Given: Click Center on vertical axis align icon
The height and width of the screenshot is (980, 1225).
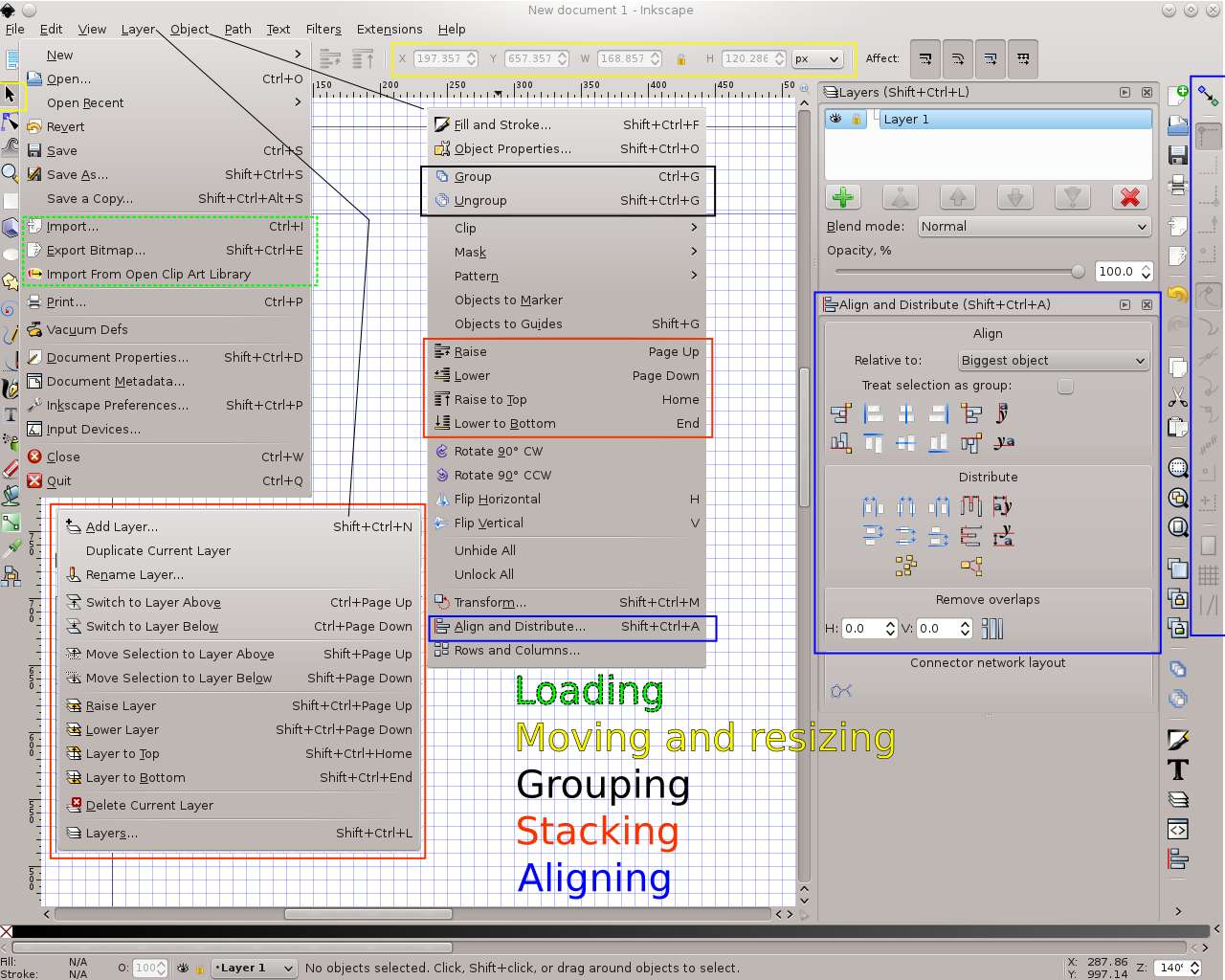Looking at the screenshot, I should click(x=905, y=413).
